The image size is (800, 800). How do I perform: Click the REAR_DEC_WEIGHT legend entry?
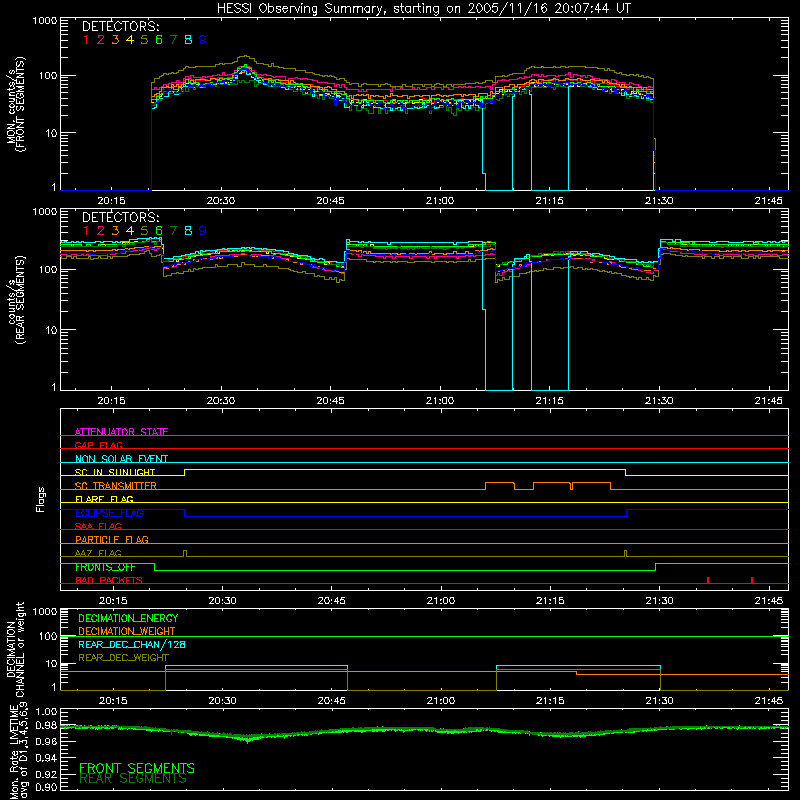click(123, 658)
